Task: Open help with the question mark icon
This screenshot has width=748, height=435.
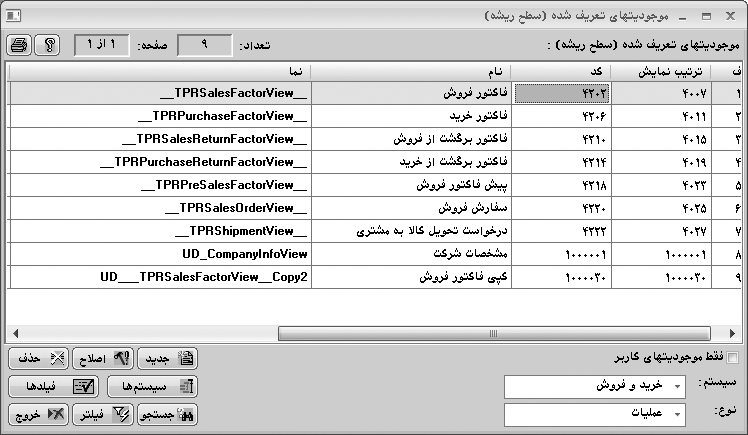Action: pos(48,46)
